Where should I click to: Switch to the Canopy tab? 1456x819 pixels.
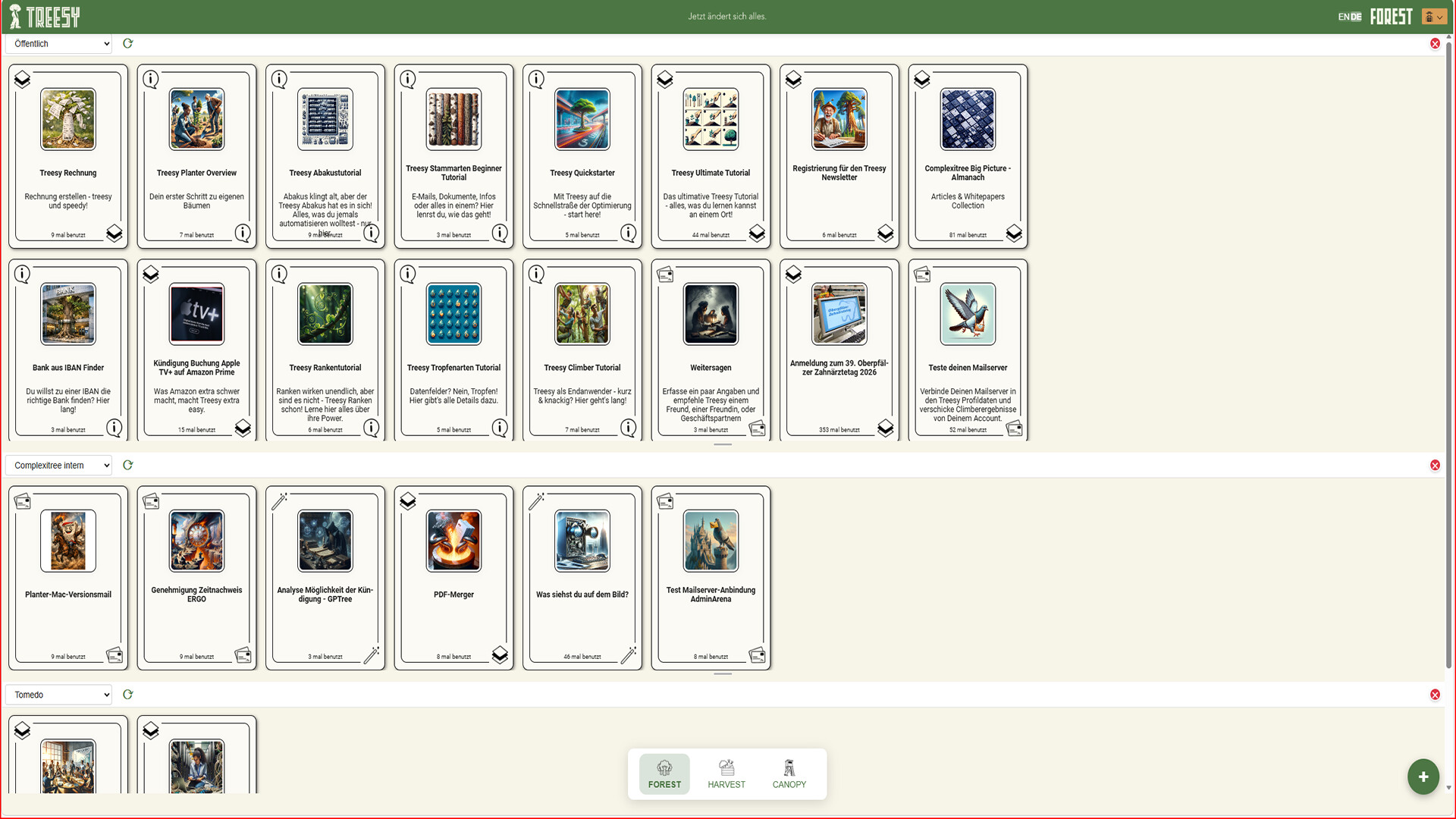tap(789, 773)
